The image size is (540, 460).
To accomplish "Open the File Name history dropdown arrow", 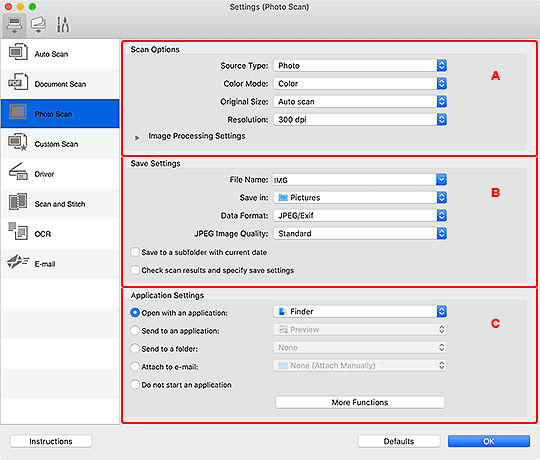I will [442, 180].
